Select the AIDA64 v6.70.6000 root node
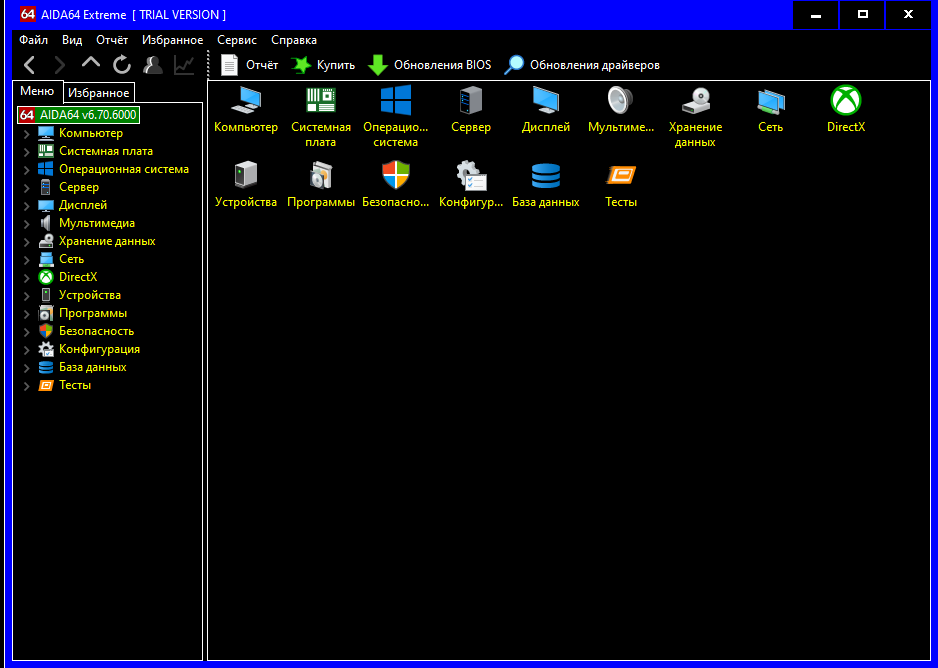This screenshot has height=668, width=938. click(88, 115)
